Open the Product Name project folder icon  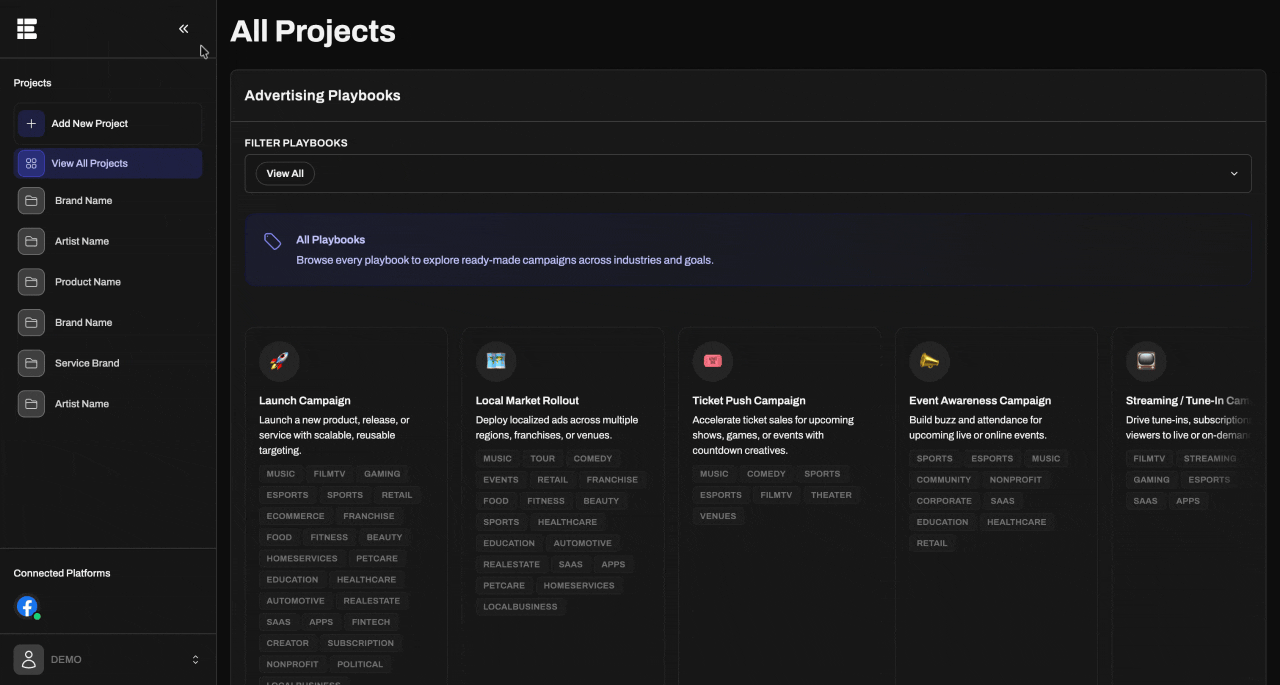coord(31,282)
